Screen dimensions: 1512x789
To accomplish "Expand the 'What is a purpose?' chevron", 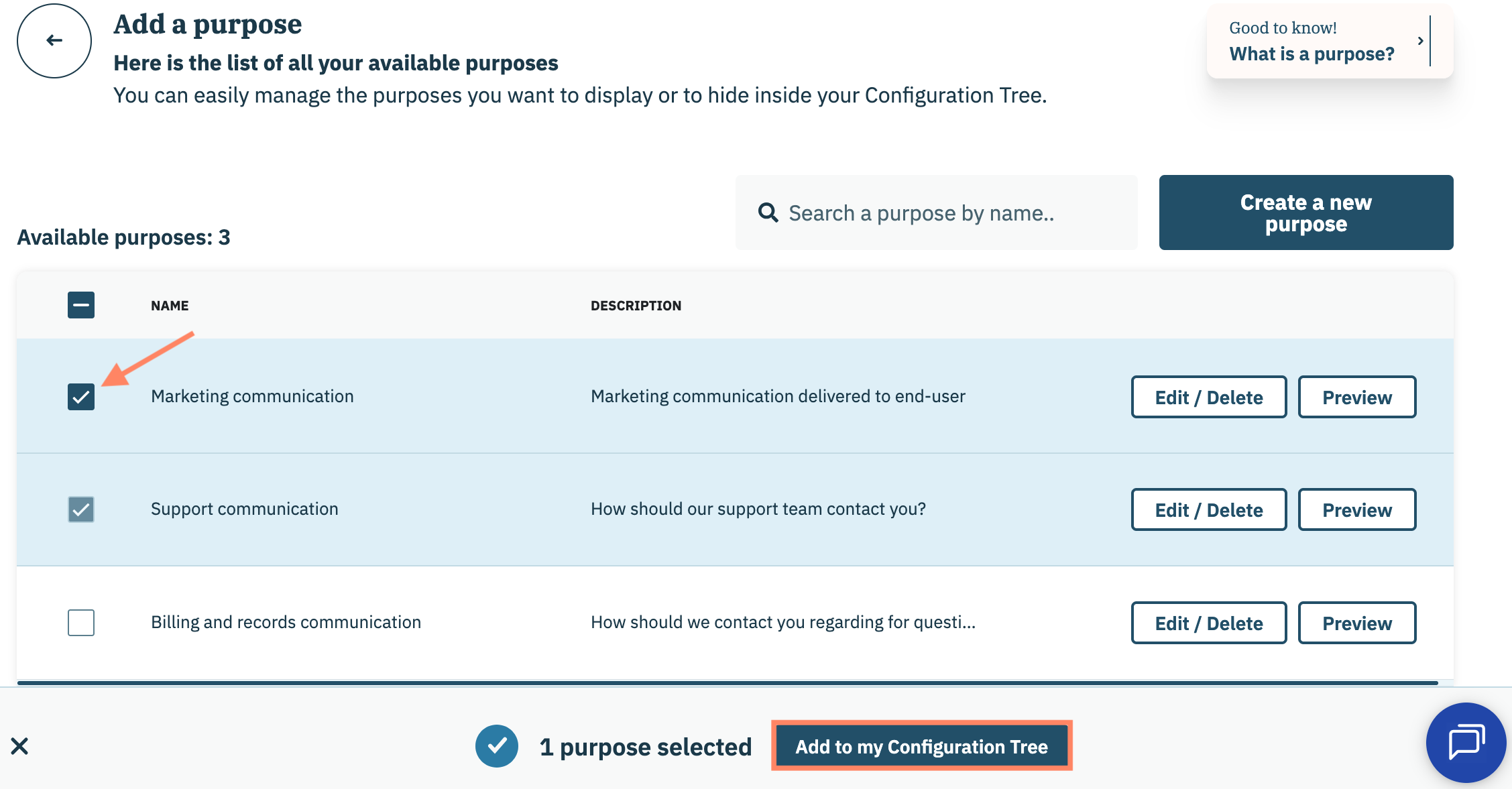I will click(x=1420, y=41).
